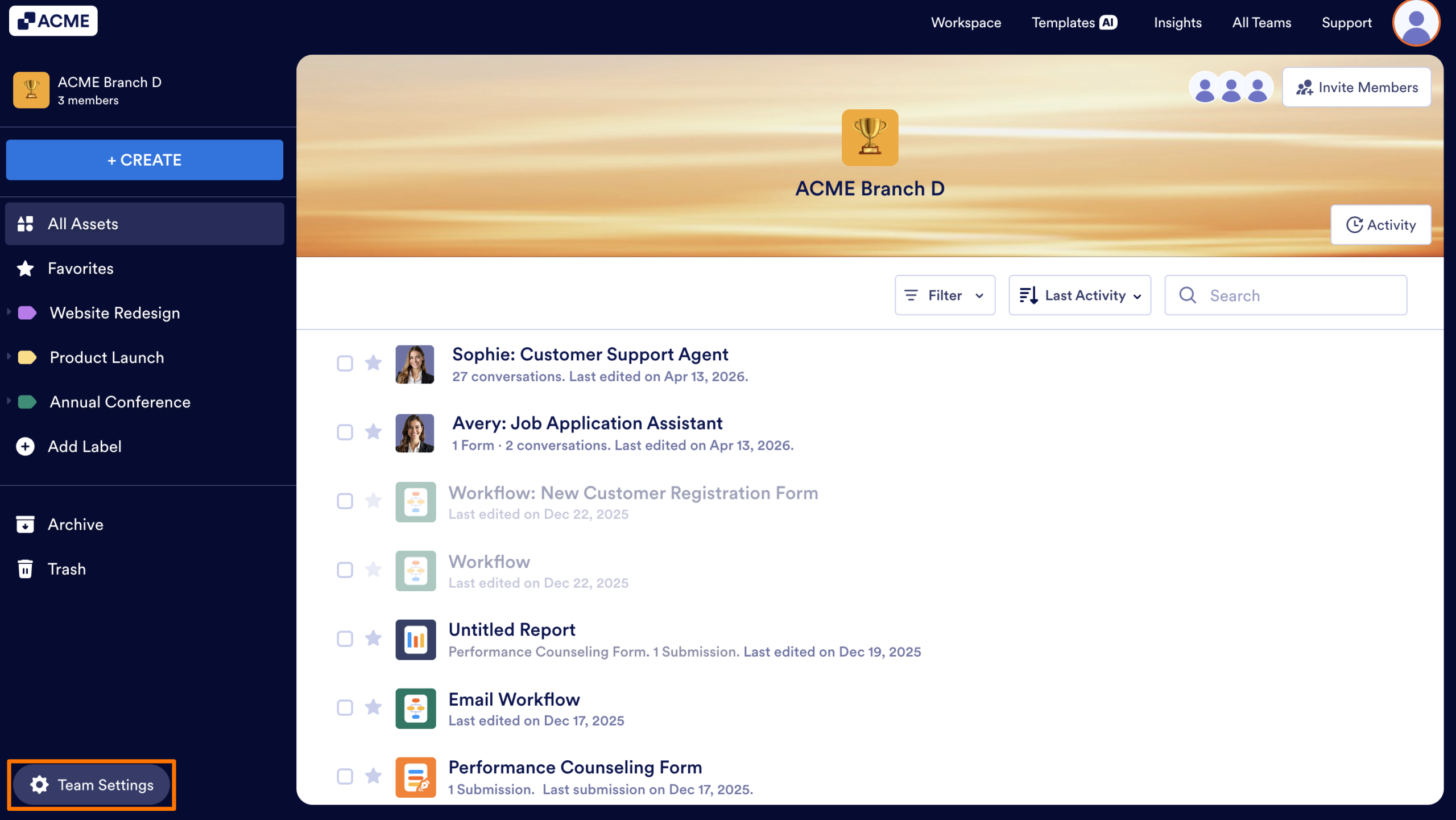Favorite Avery: Job Application Assistant
Image resolution: width=1456 pixels, height=820 pixels.
pos(373,432)
